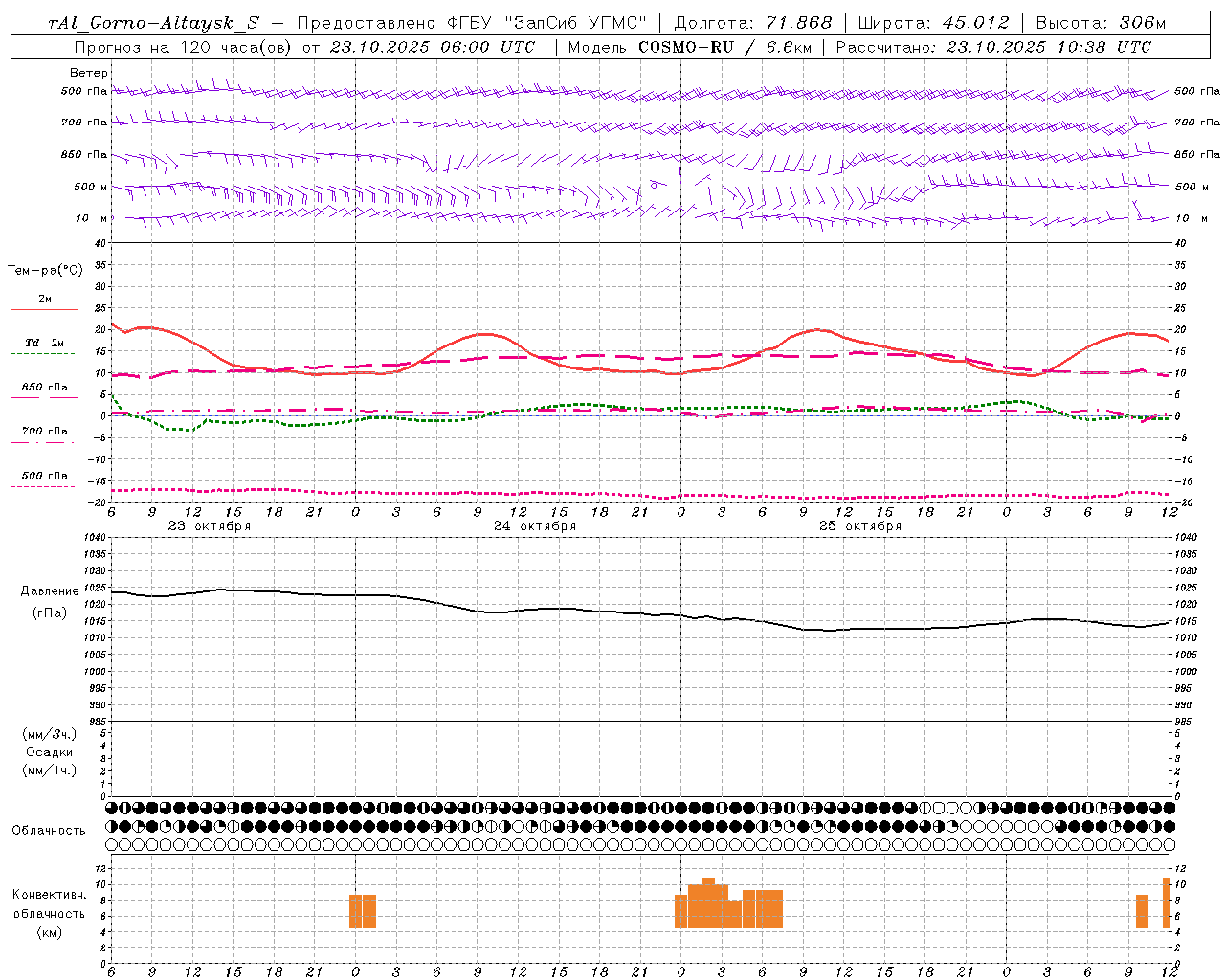Click the Облачность cloud cover label
Viewport: 1225px width, 980px height.
pyautogui.click(x=49, y=830)
